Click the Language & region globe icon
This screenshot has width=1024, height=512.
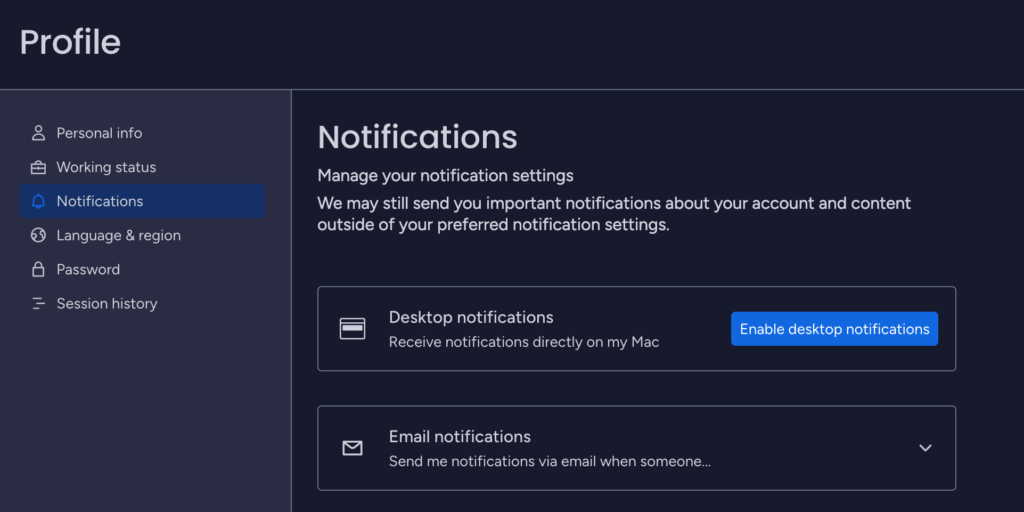tap(39, 235)
